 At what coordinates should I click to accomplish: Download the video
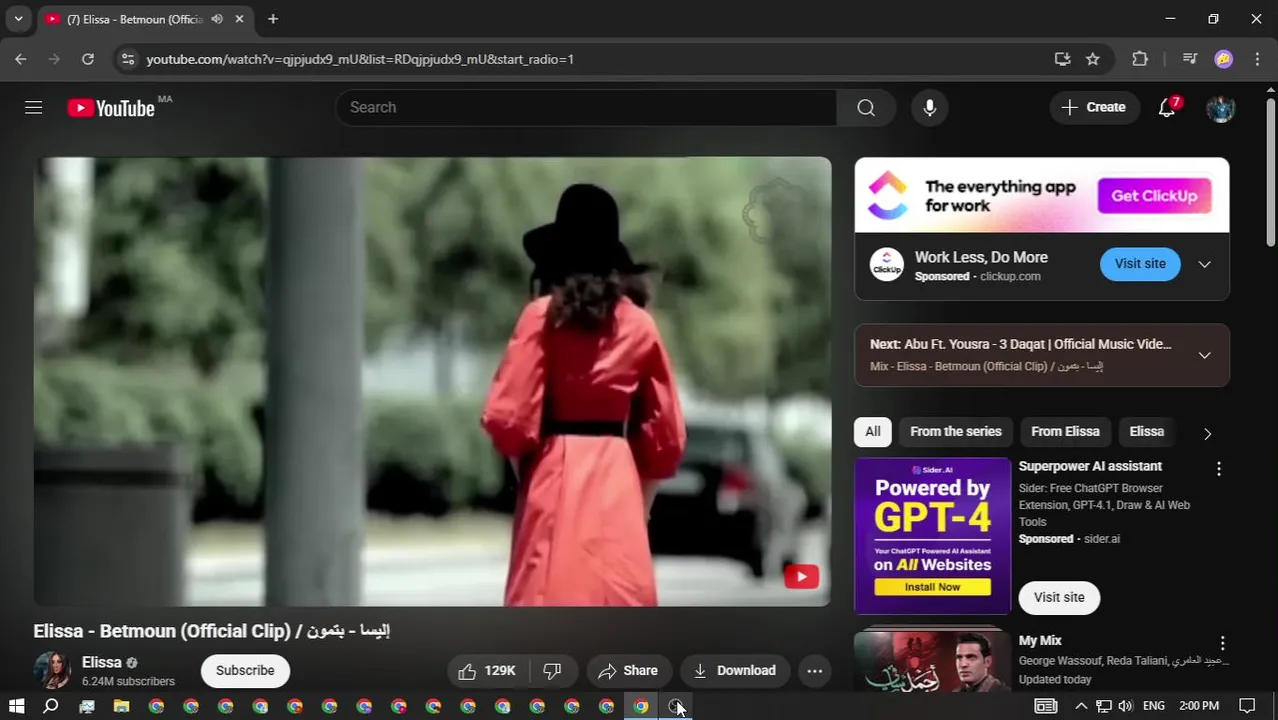734,671
